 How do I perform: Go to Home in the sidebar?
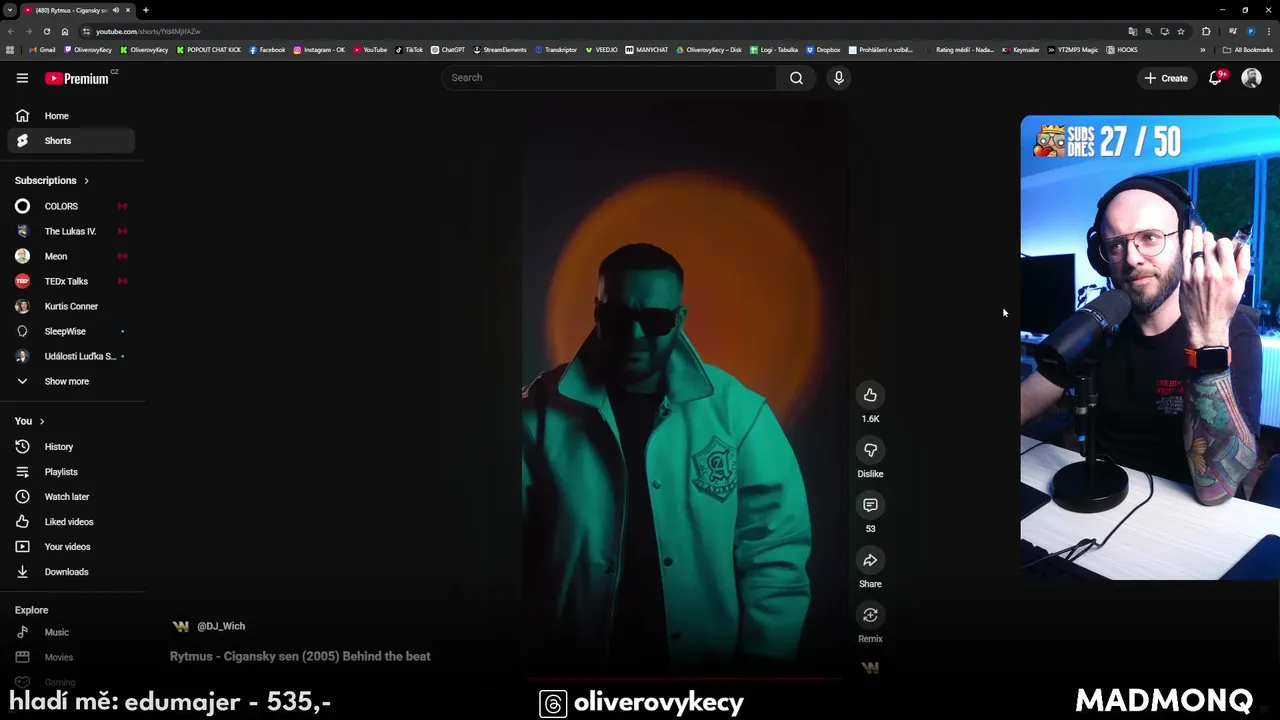pos(71,116)
